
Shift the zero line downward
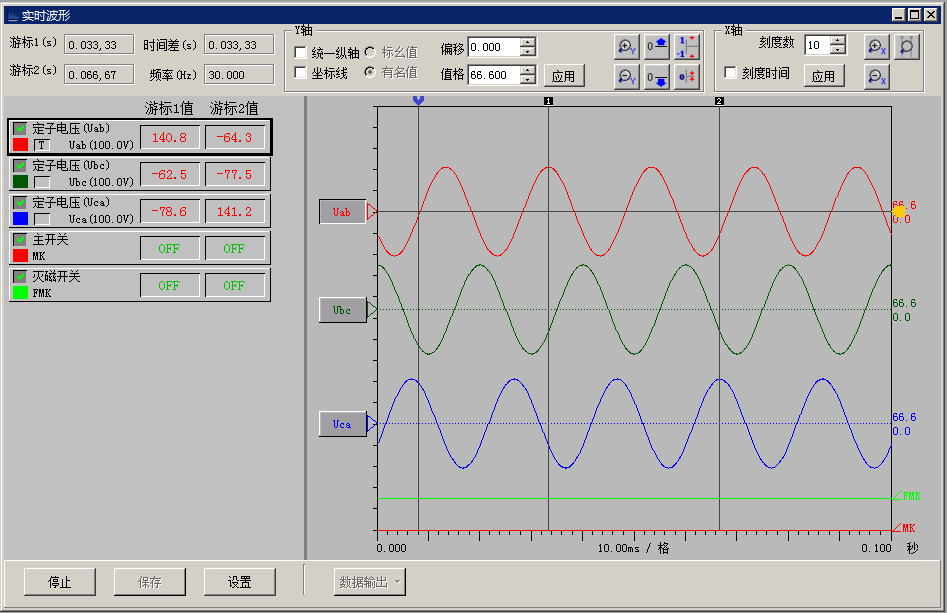point(656,77)
